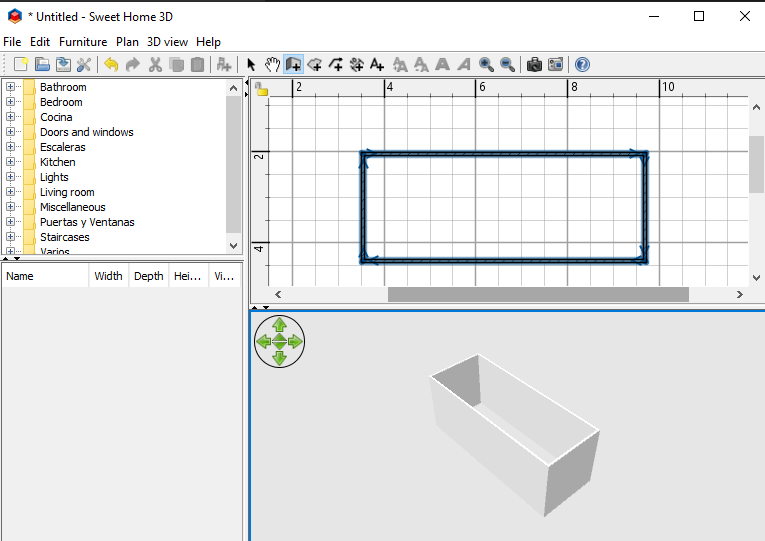Zoom out using the magnifier minus icon

pos(507,64)
